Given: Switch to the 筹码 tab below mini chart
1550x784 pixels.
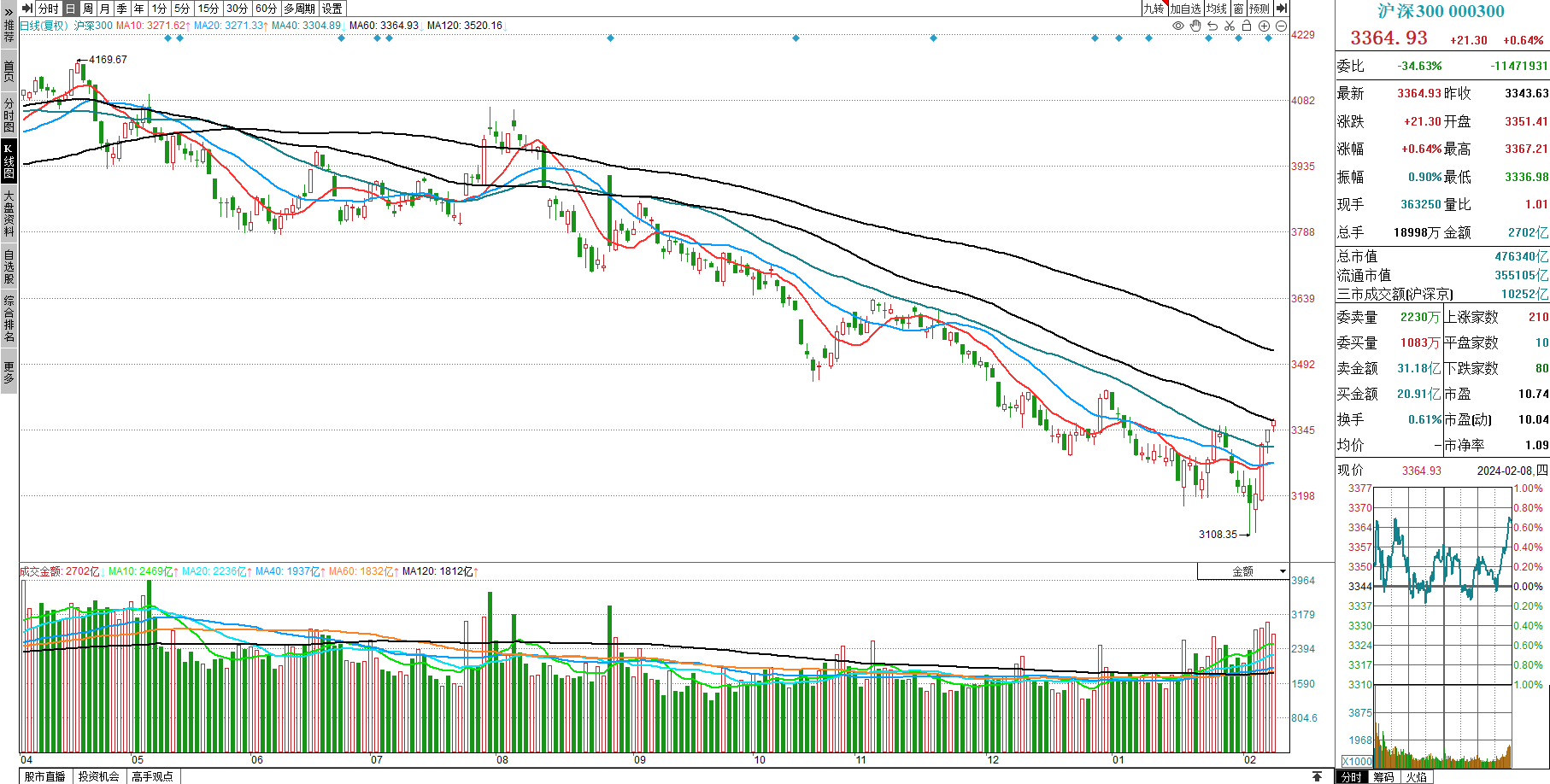Looking at the screenshot, I should [1383, 777].
